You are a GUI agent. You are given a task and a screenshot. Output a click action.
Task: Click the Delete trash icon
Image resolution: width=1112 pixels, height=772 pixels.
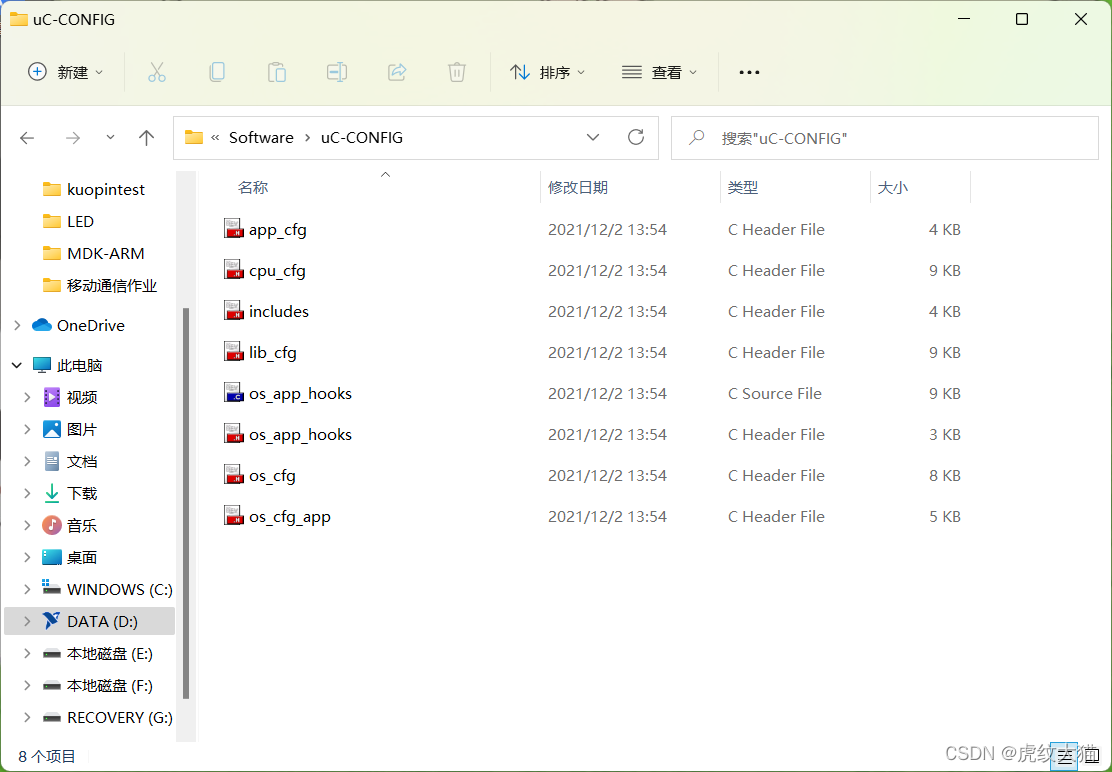point(457,72)
